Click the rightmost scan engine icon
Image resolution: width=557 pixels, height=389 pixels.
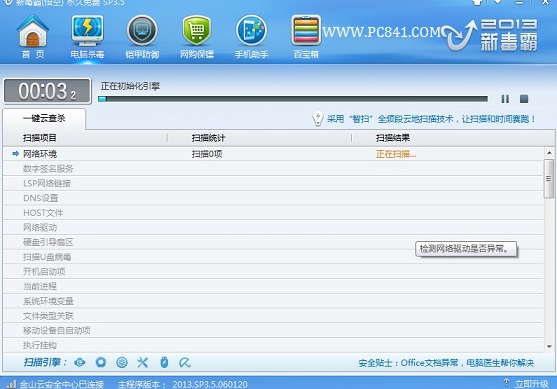tap(185, 362)
